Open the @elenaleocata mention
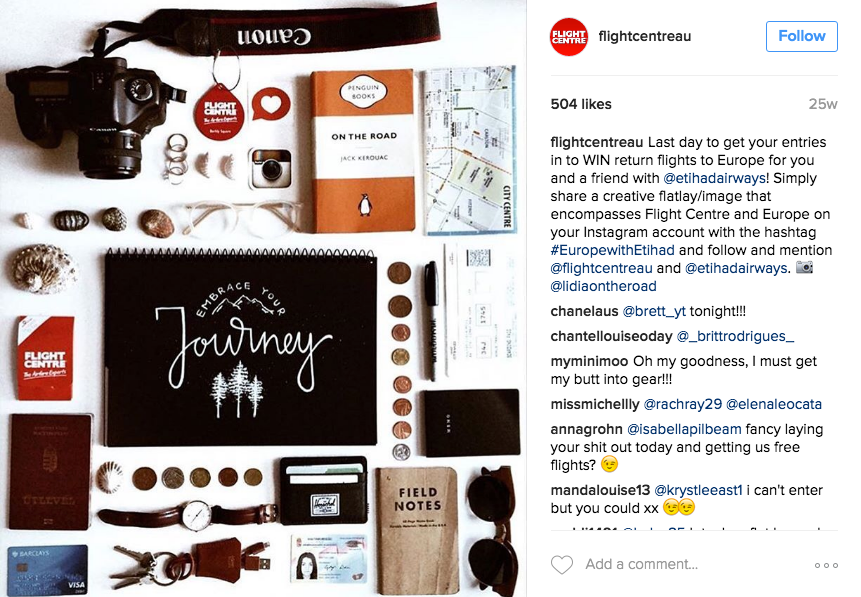This screenshot has width=861, height=597. point(774,405)
